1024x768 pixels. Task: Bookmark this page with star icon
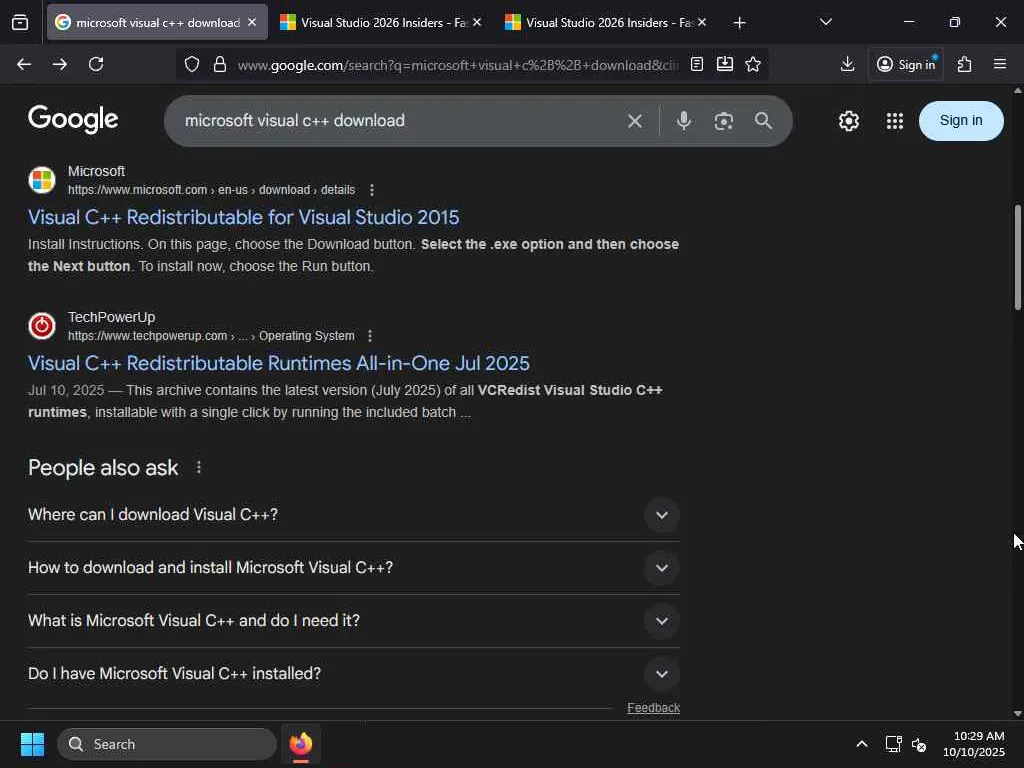[753, 64]
